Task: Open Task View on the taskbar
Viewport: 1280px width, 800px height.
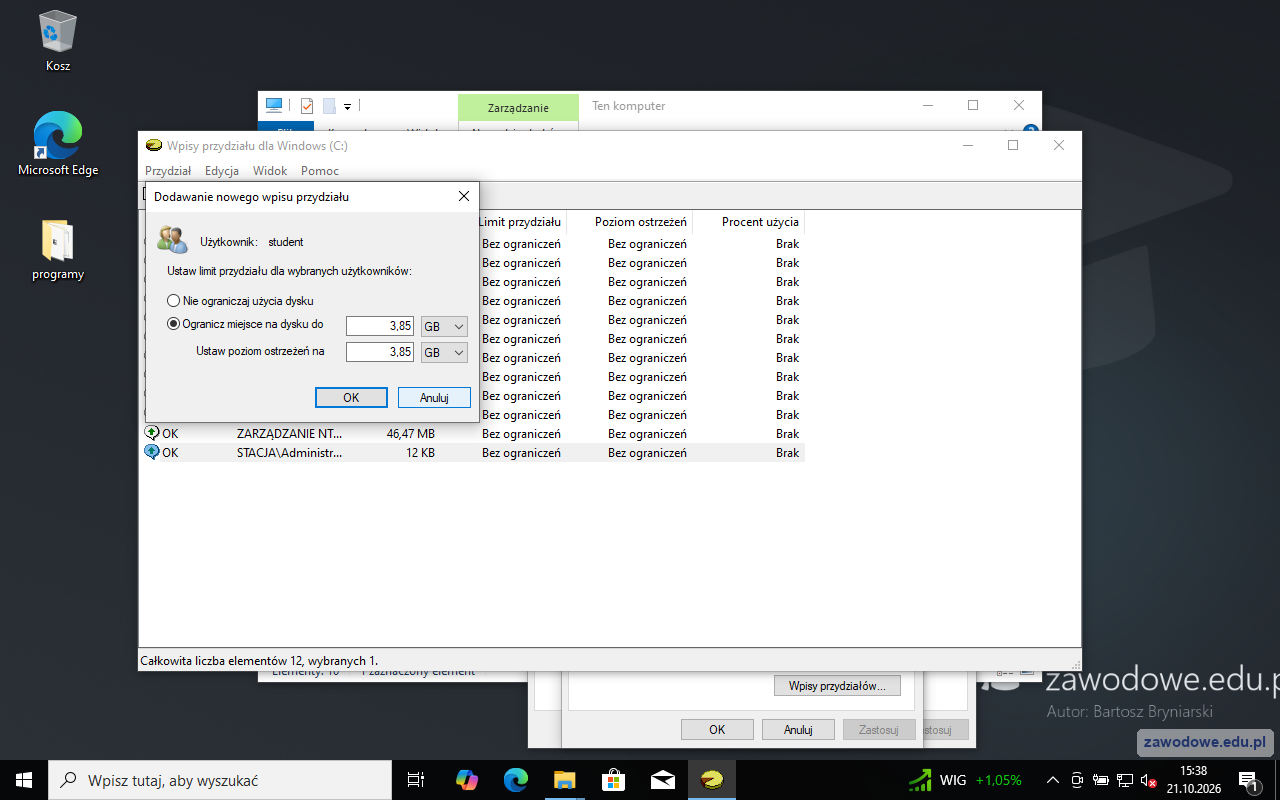Action: 416,780
